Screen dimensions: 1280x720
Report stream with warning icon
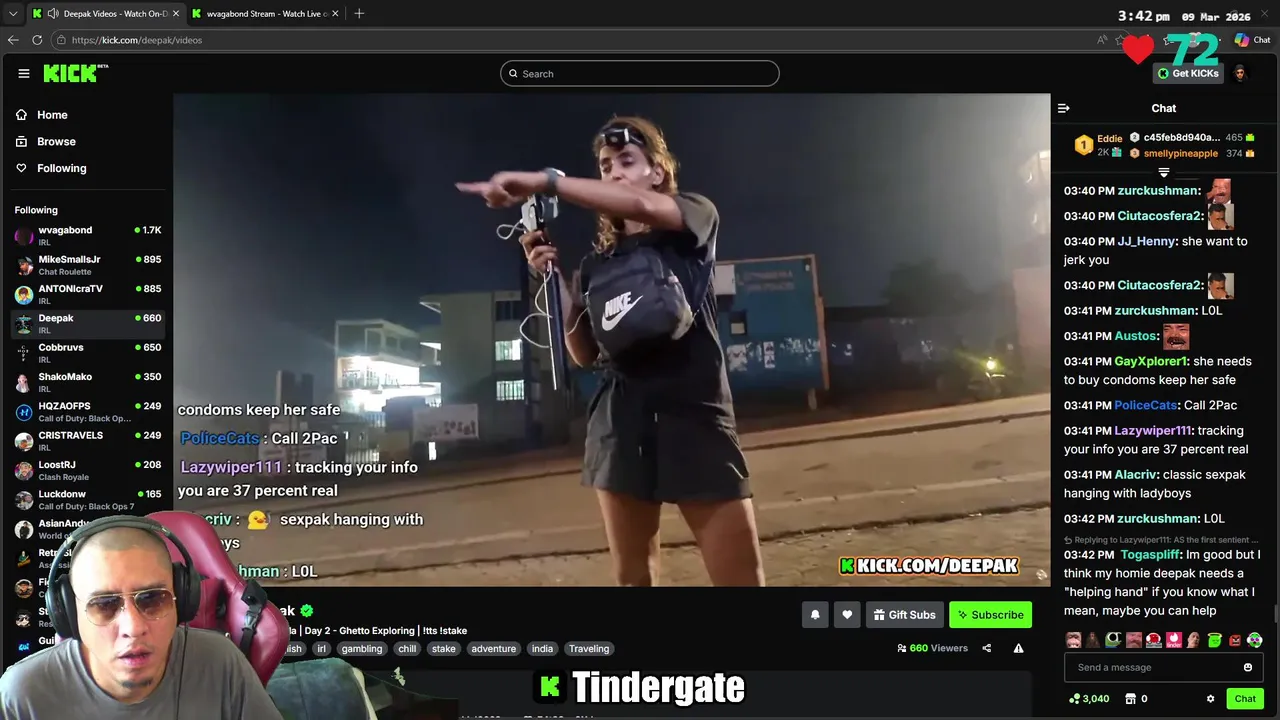[1018, 648]
